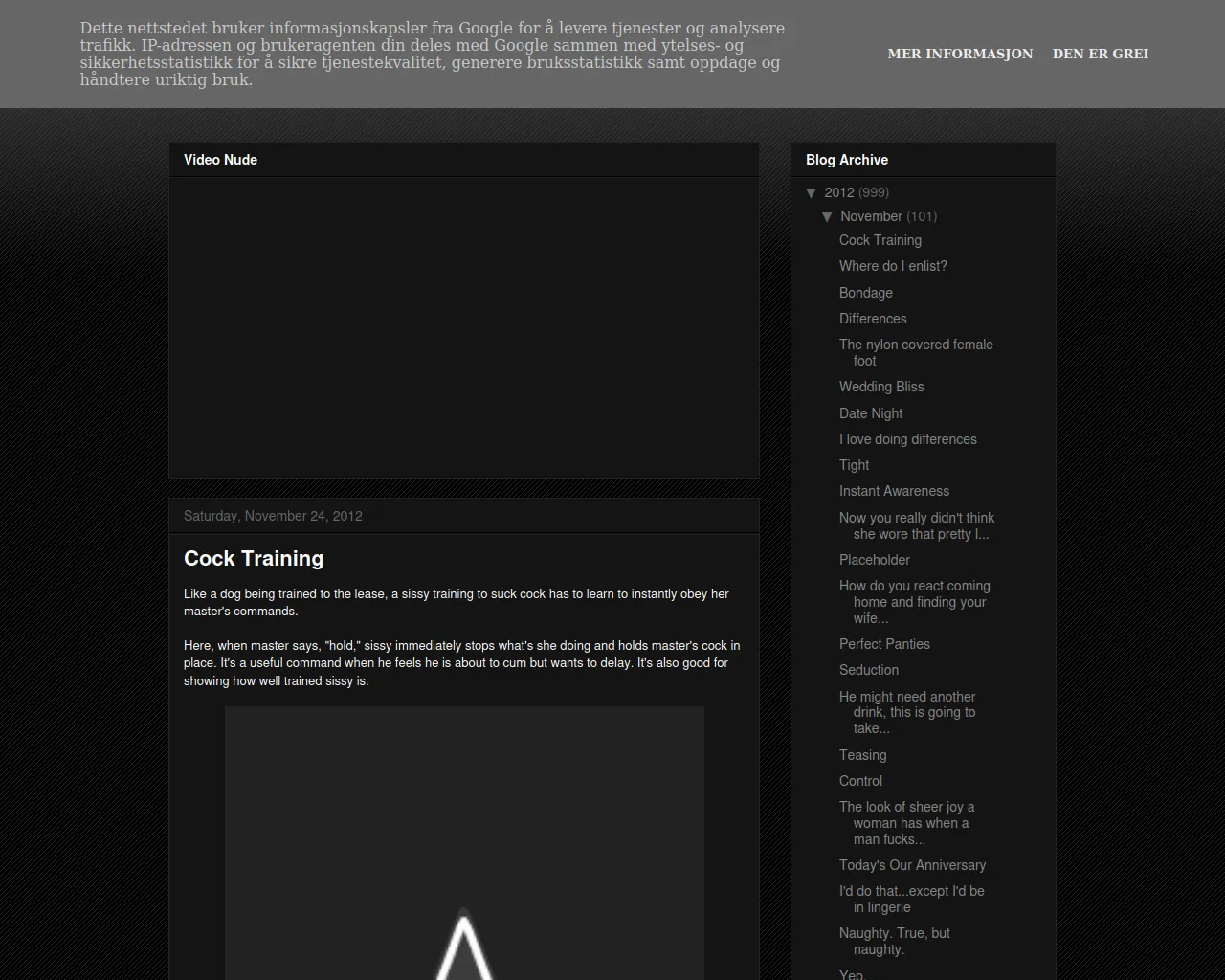Open 'Naughty. True, but naughty.' post
The width and height of the screenshot is (1225, 980).
(x=895, y=941)
